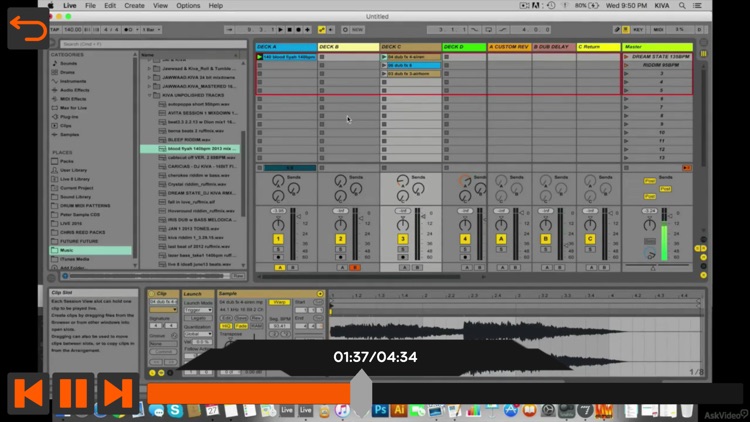Image resolution: width=750 pixels, height=422 pixels.
Task: Select the MIDI Effects category
Action: tap(73, 99)
